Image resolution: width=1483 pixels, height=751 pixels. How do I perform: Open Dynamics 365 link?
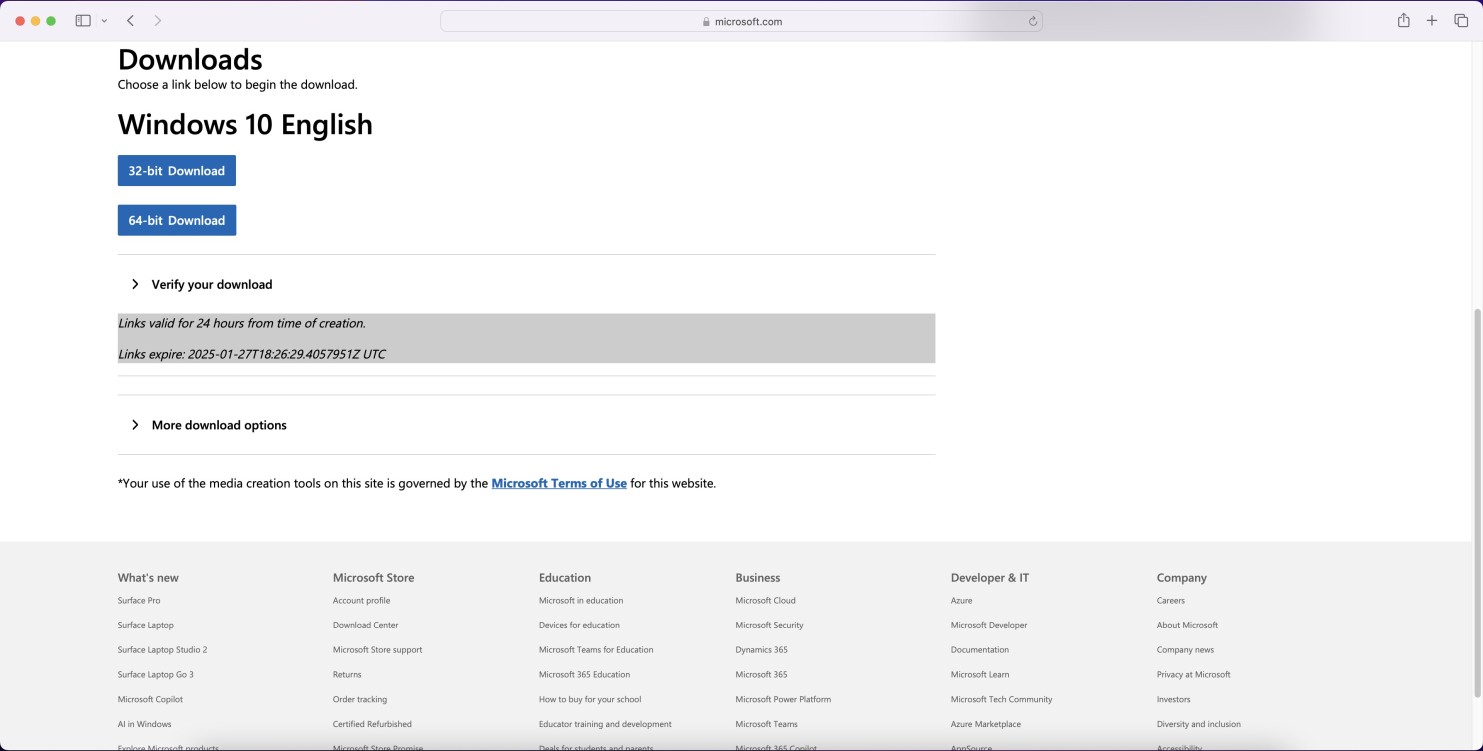click(762, 650)
